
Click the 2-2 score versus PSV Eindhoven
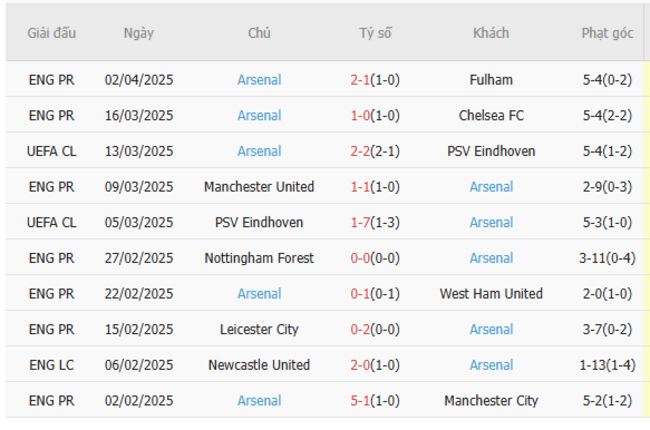point(363,151)
